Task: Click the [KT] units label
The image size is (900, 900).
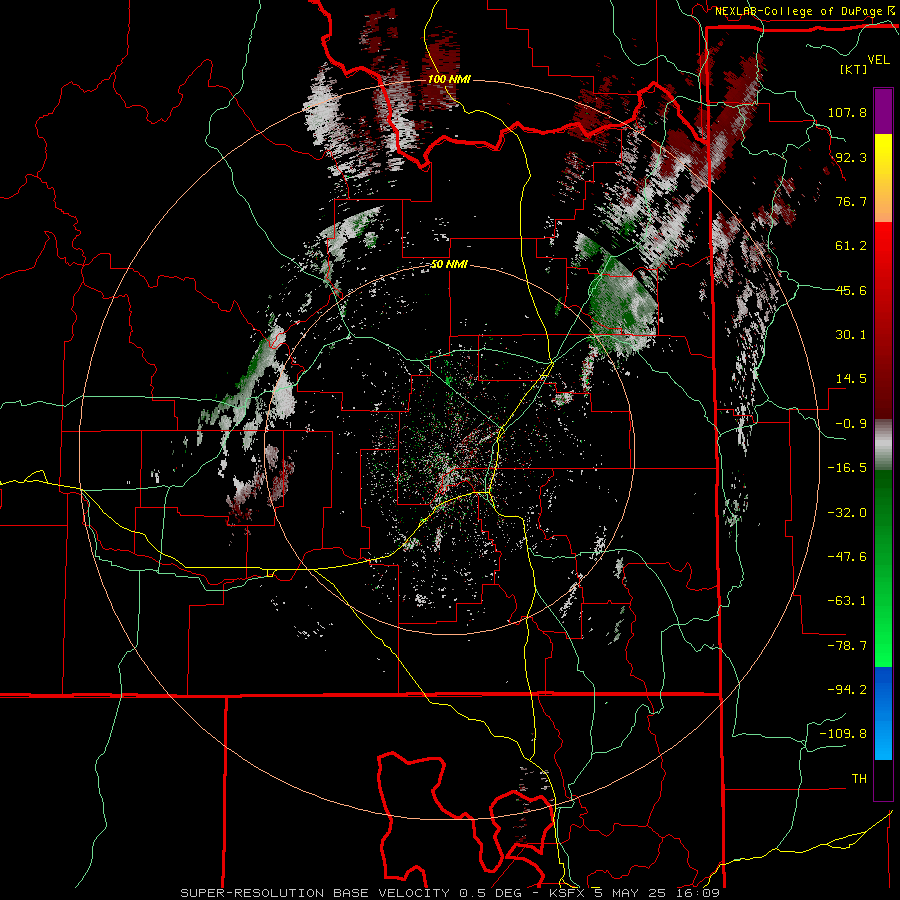Action: pyautogui.click(x=854, y=69)
